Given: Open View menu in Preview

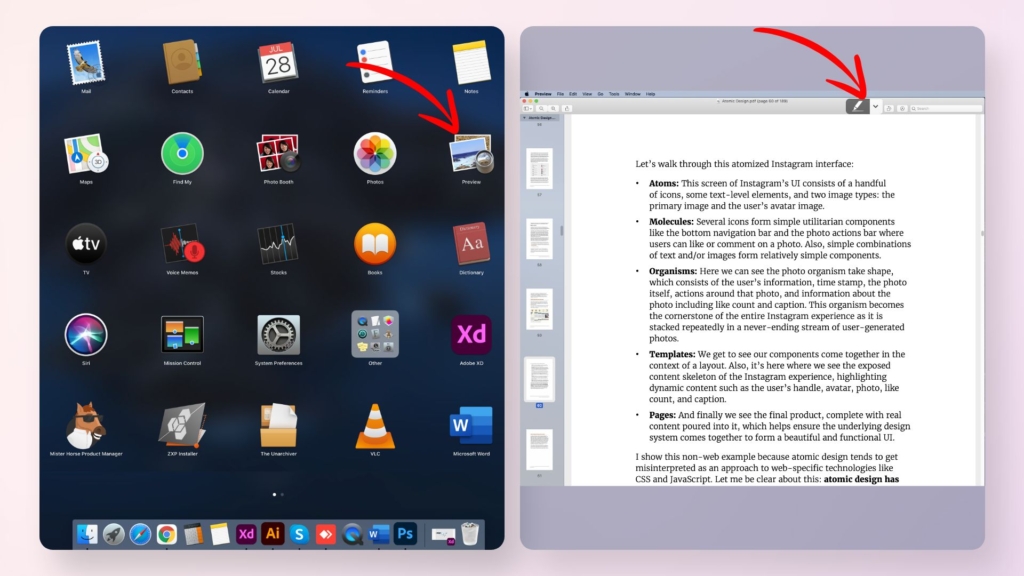Looking at the screenshot, I should 587,94.
